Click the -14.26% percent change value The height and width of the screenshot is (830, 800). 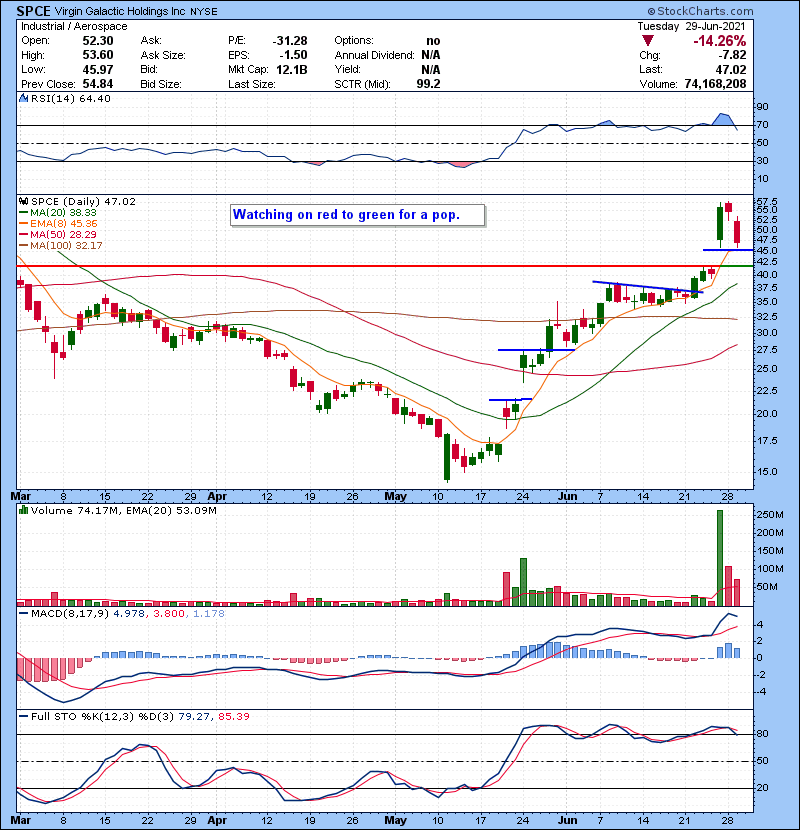pos(720,41)
